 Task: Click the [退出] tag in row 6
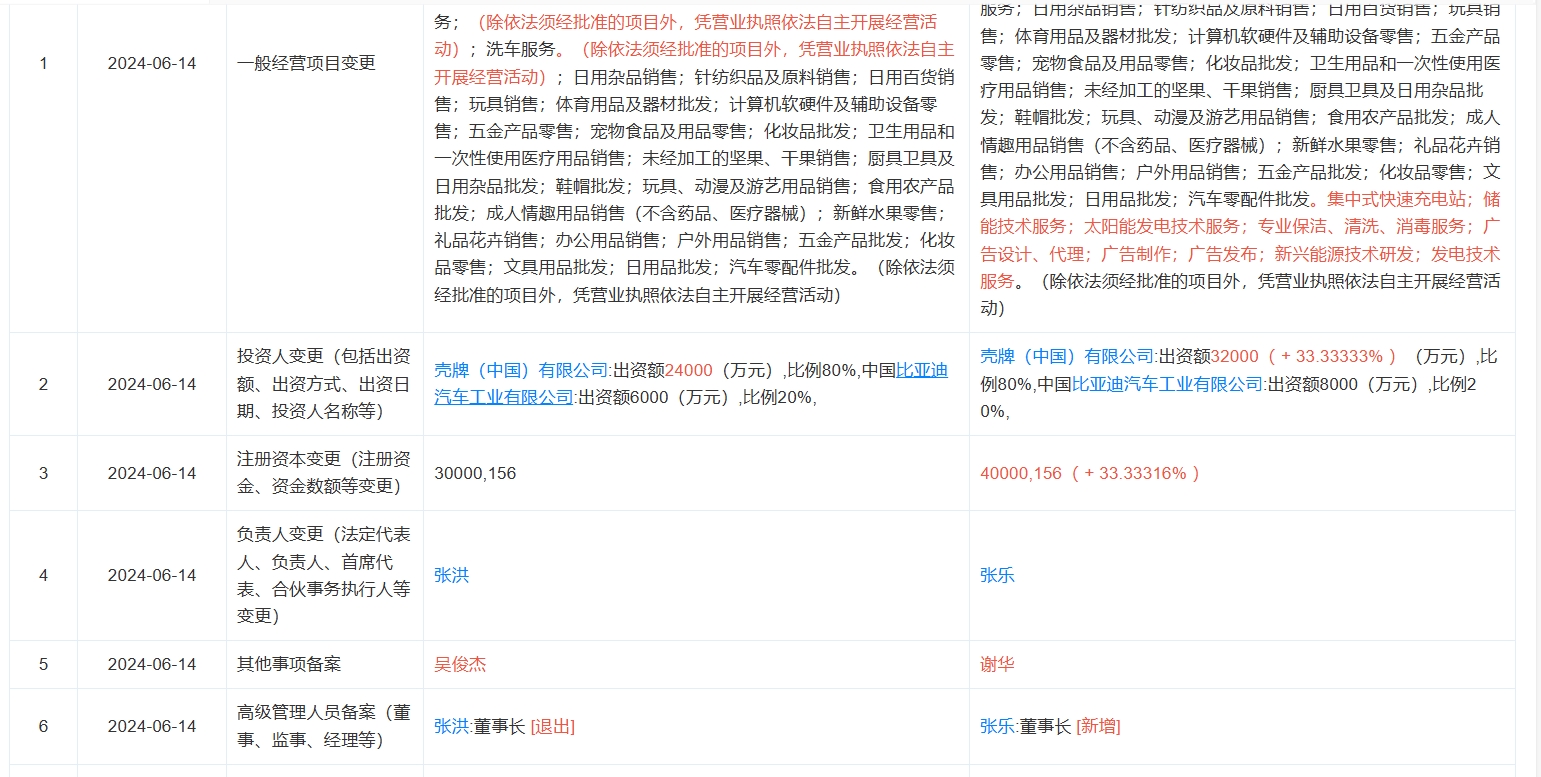tap(552, 726)
